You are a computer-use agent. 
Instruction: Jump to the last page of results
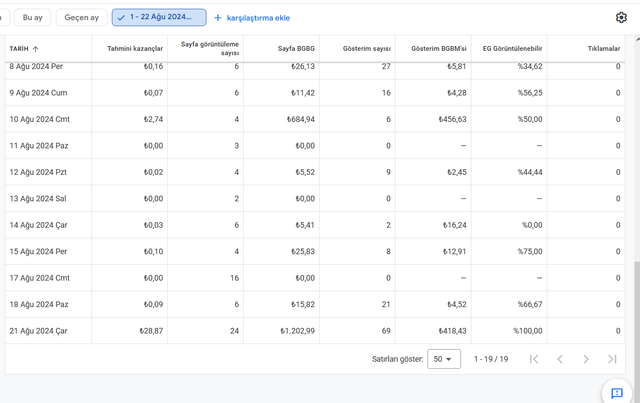(612, 359)
